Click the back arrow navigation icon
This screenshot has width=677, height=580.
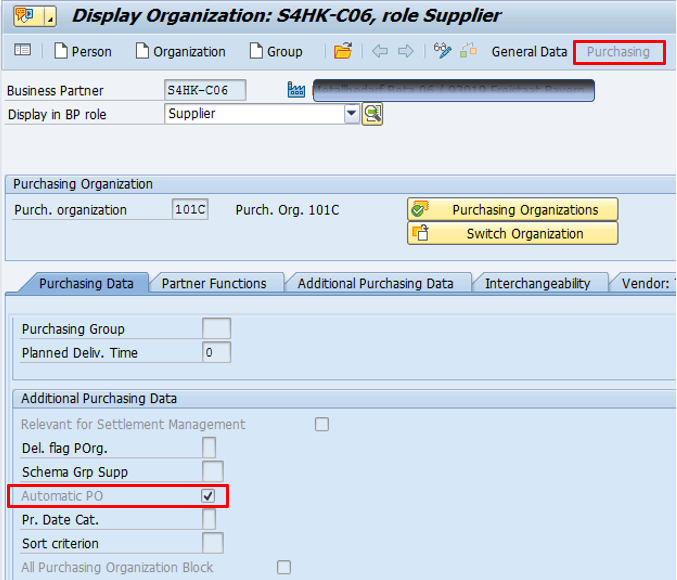[x=380, y=51]
